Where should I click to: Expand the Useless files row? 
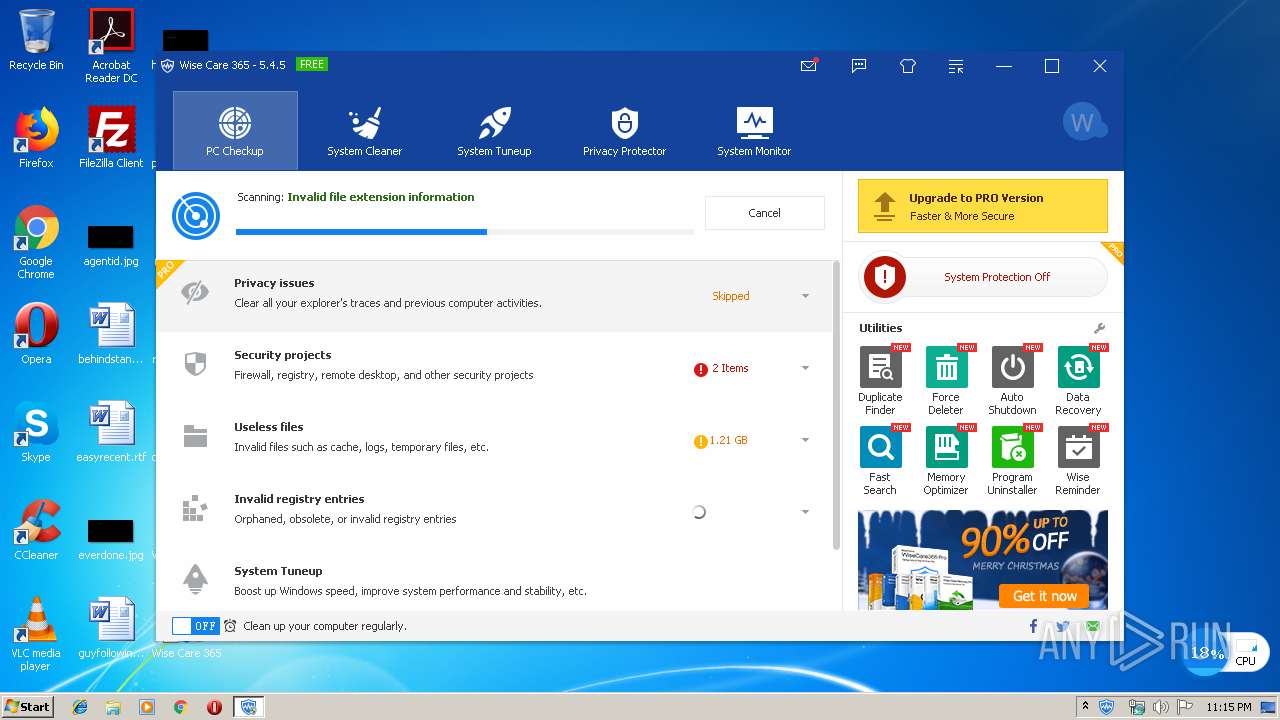click(x=805, y=440)
